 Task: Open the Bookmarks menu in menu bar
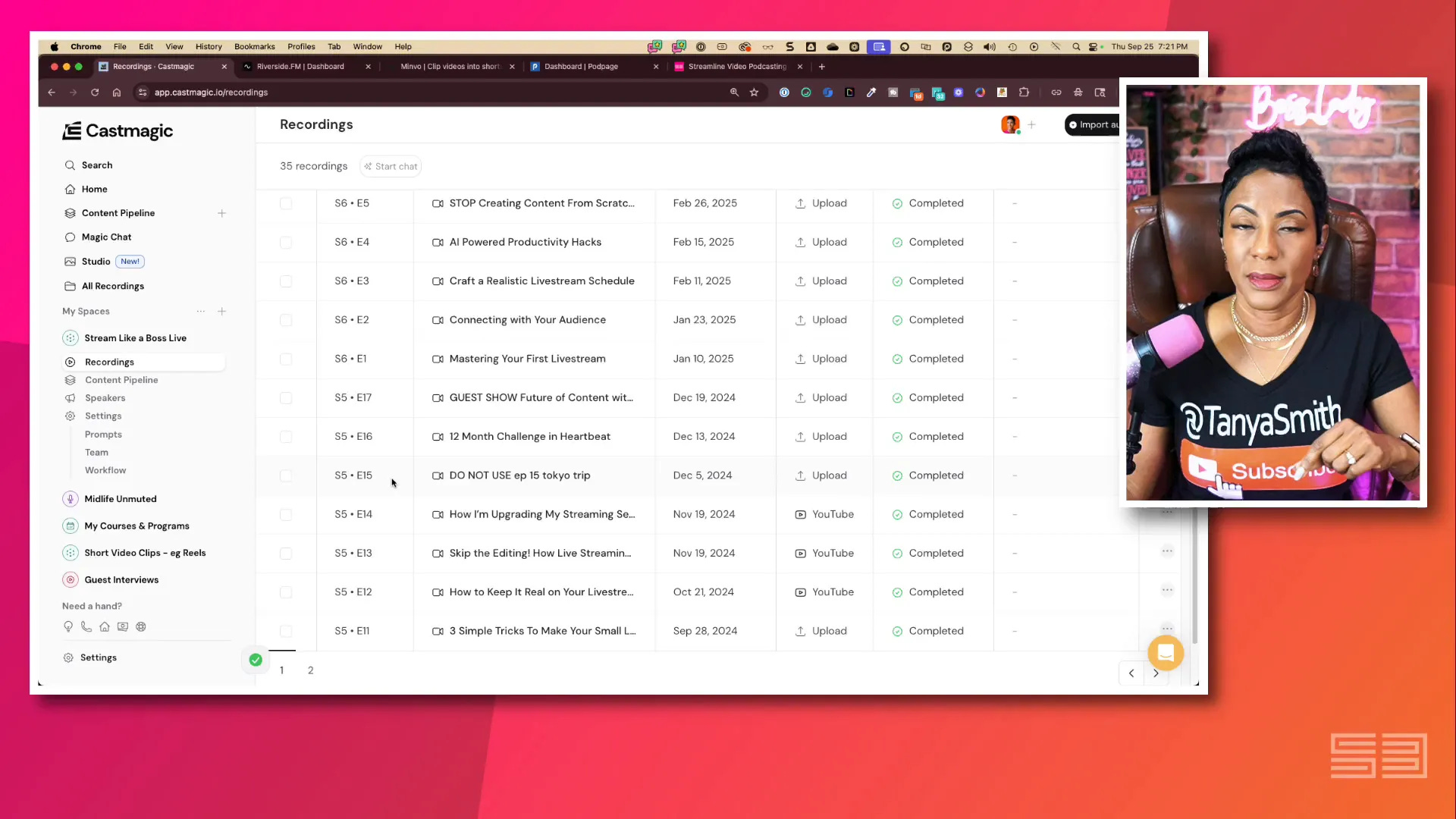[254, 47]
